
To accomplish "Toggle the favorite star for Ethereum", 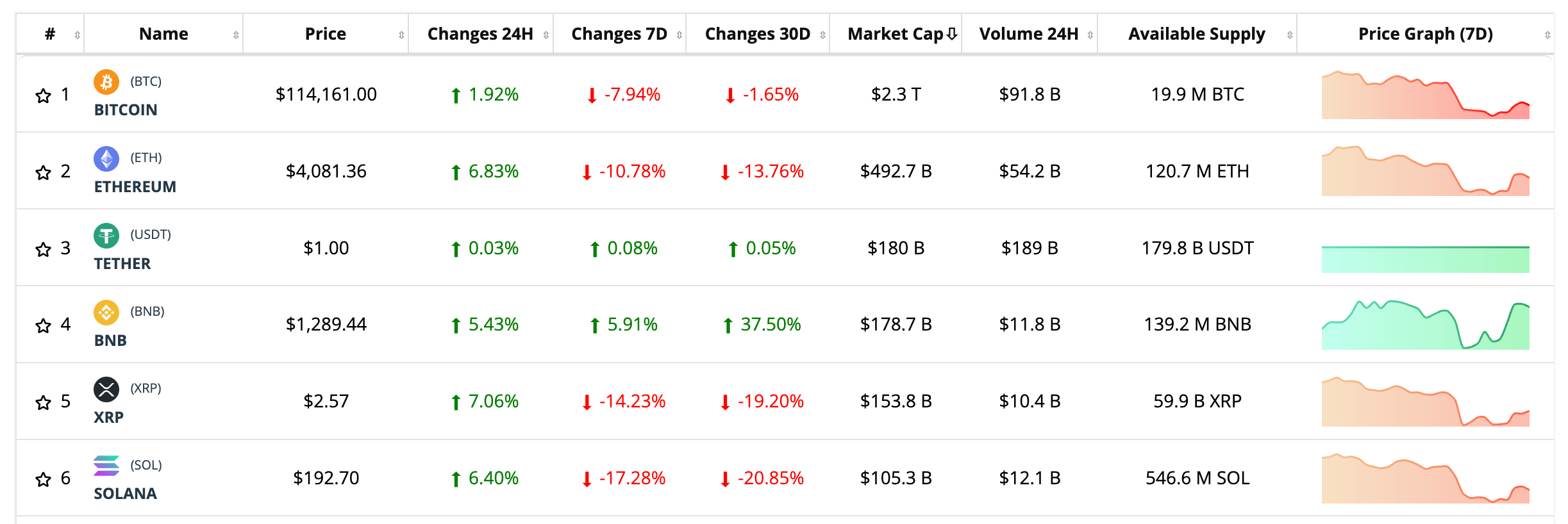I will (x=43, y=172).
